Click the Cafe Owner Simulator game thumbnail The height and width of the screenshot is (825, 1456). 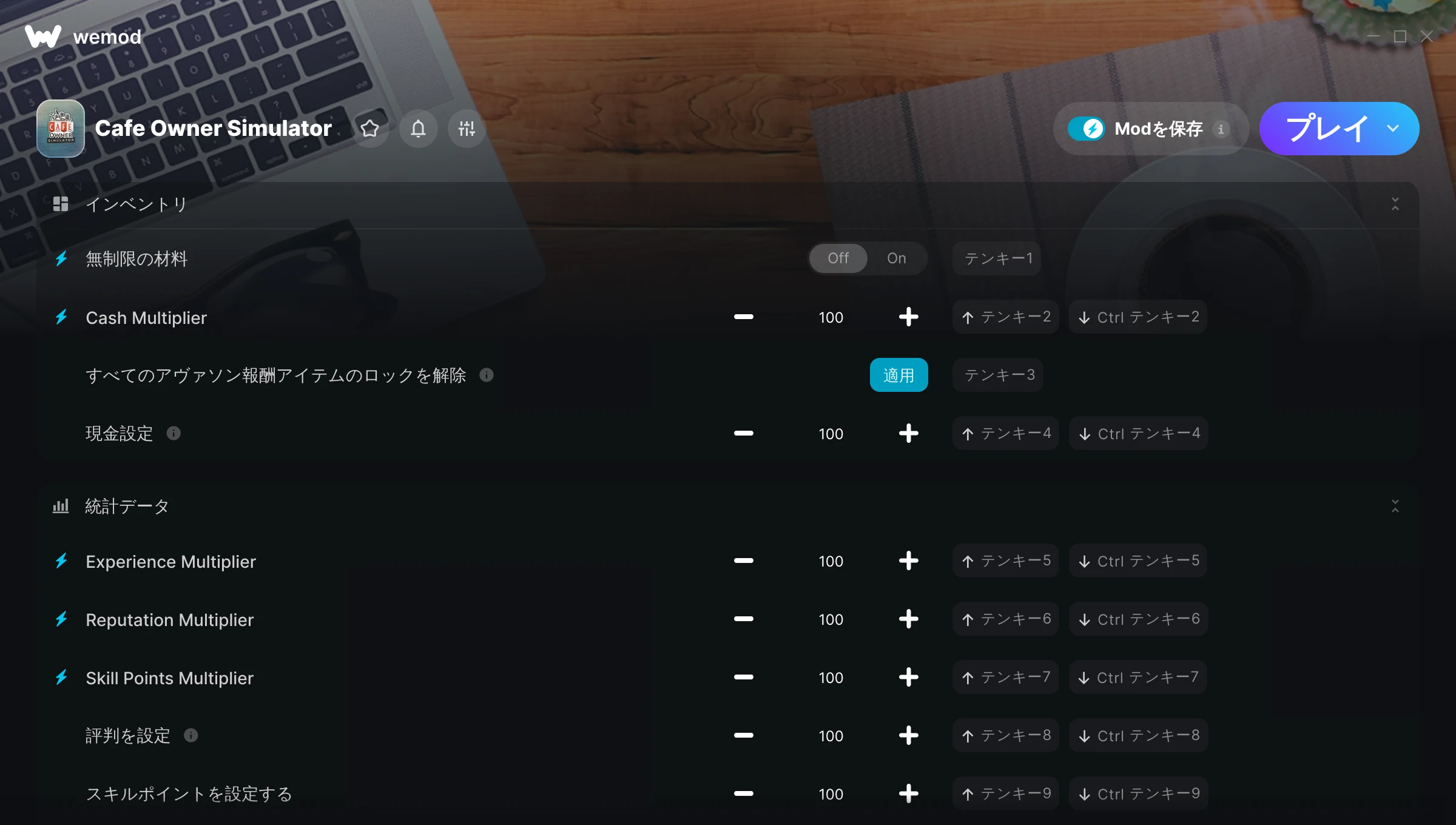pos(61,129)
